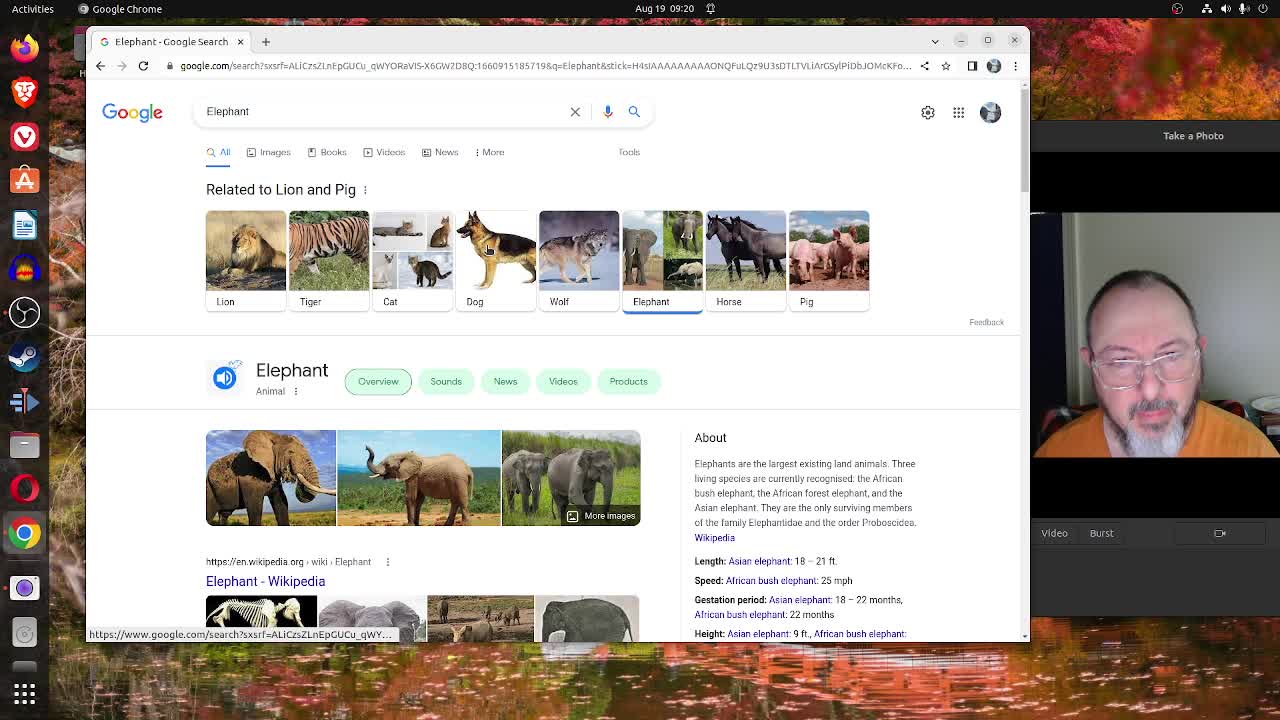The image size is (1280, 720).
Task: Bookmark this page with star
Action: pos(945,66)
